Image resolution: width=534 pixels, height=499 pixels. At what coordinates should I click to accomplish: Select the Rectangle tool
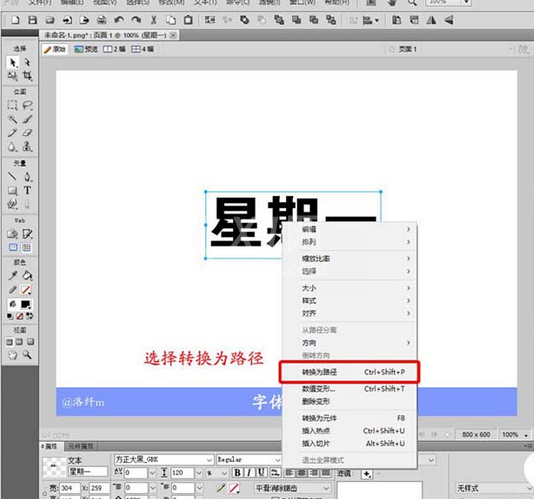click(x=13, y=190)
